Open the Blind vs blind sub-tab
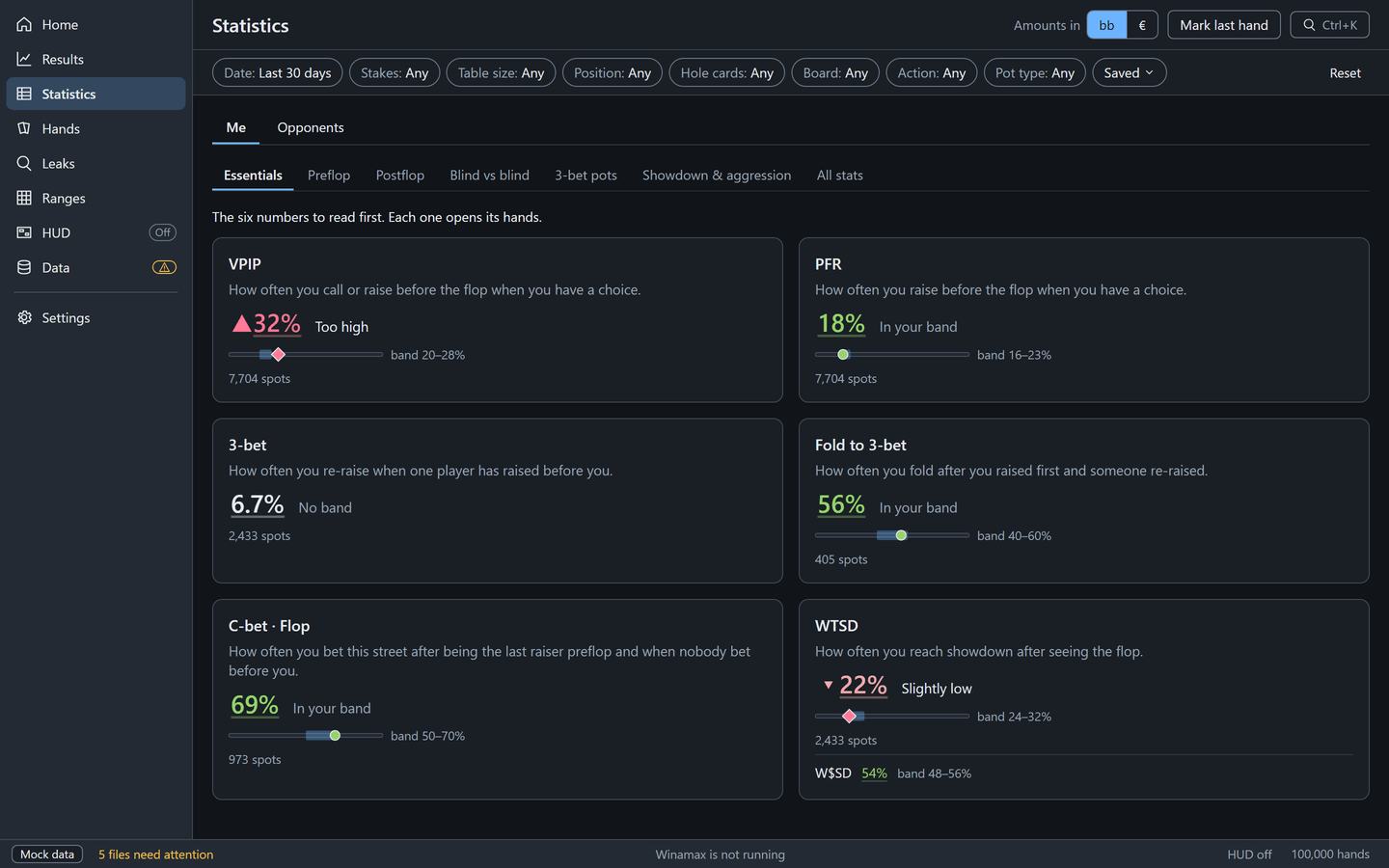1389x868 pixels. [489, 175]
